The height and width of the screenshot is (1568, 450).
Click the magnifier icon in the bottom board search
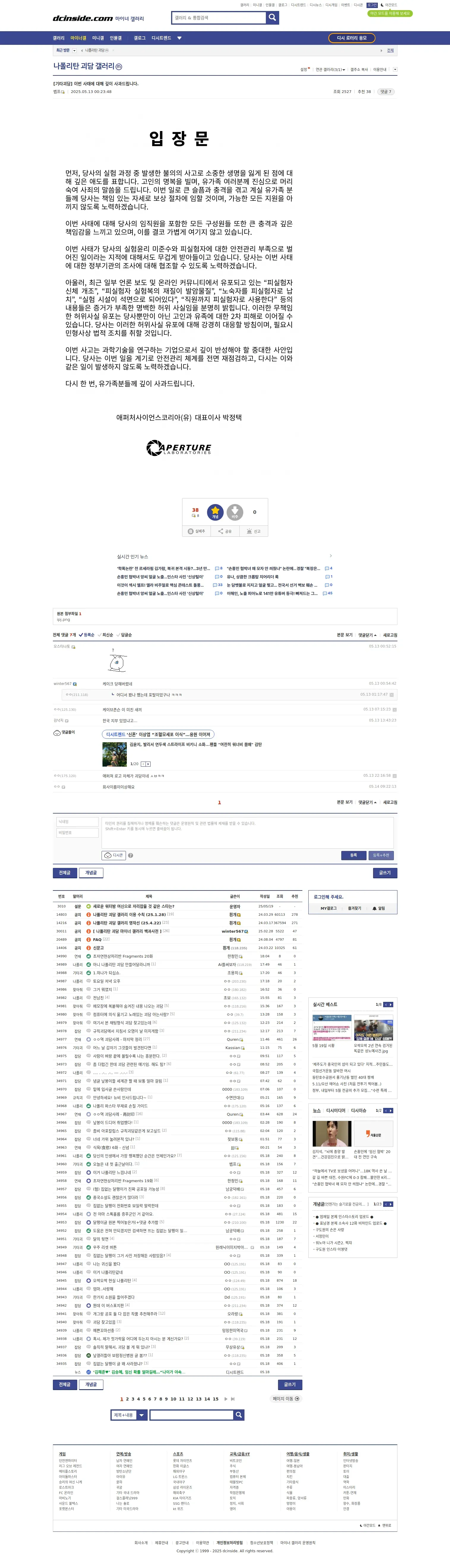[239, 1415]
